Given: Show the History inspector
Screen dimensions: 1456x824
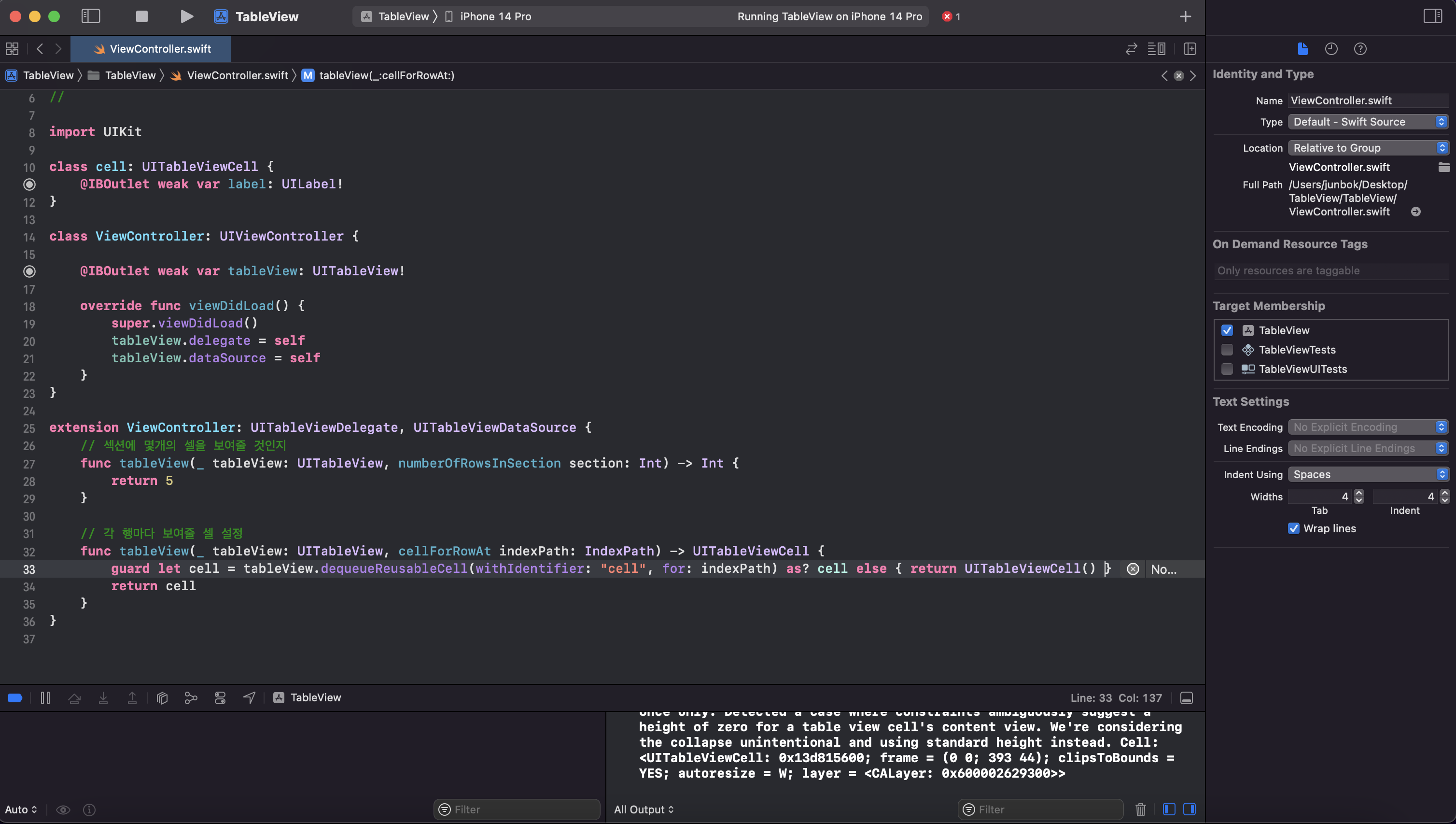Looking at the screenshot, I should click(x=1331, y=49).
